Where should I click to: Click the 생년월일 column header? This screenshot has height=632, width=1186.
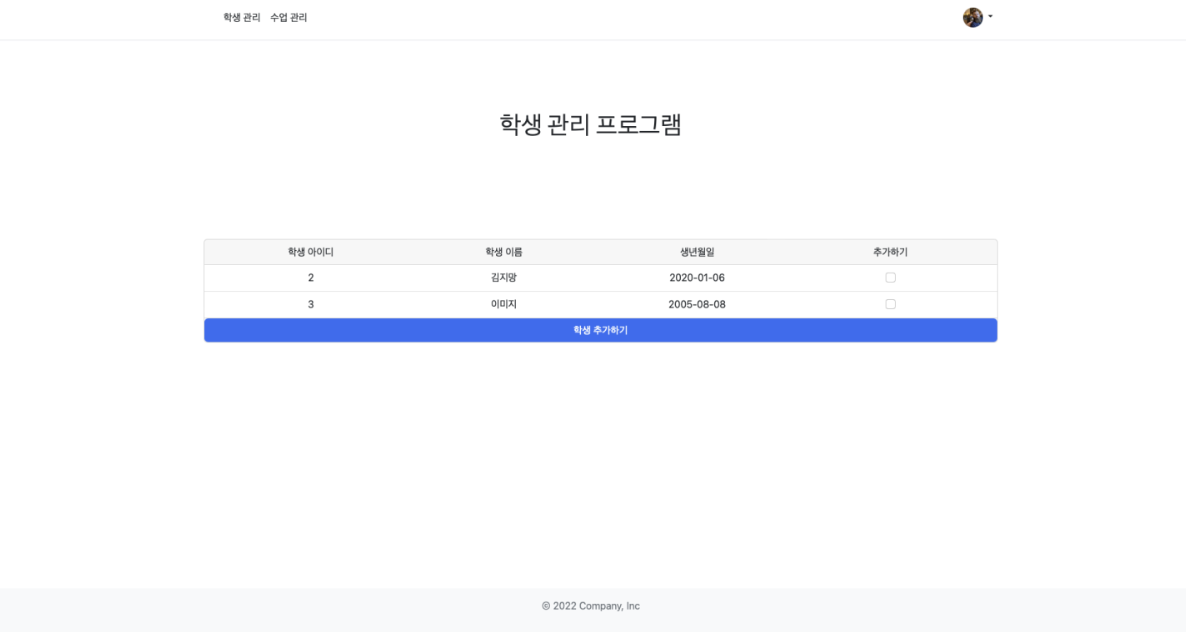point(697,252)
